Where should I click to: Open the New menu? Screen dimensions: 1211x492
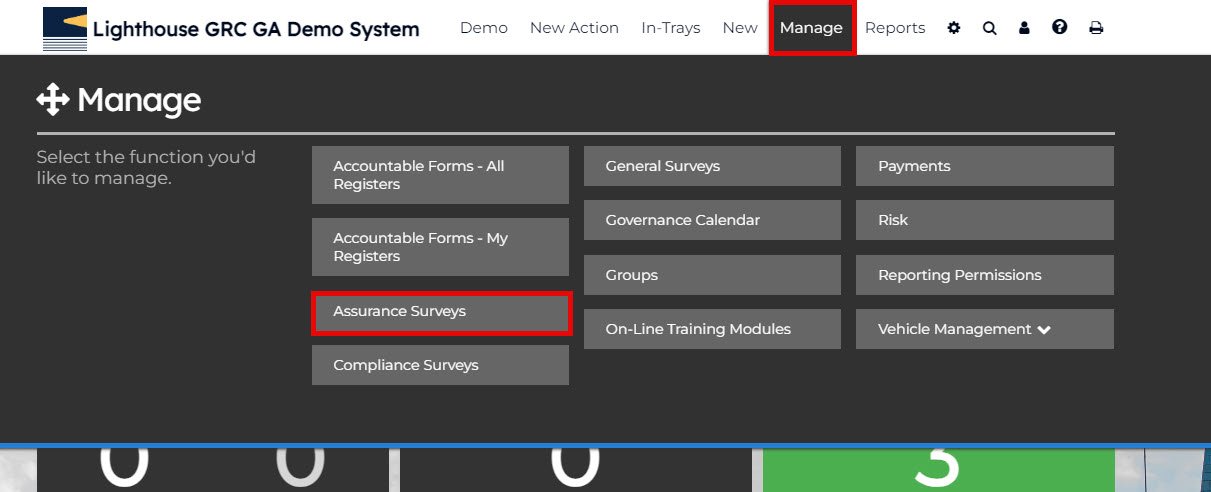tap(740, 28)
